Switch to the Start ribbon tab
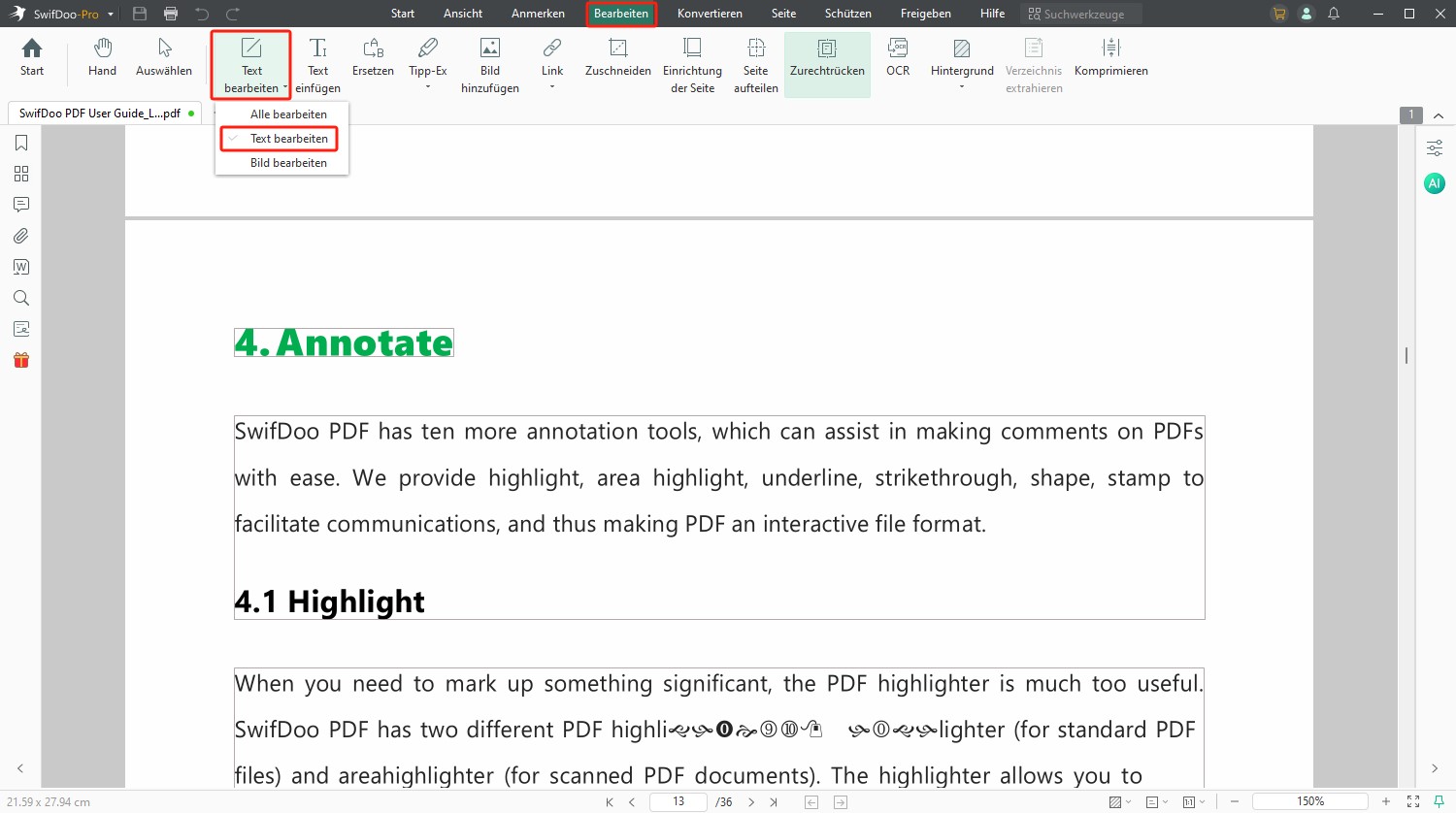Screen dimensions: 1456x813 coord(403,14)
